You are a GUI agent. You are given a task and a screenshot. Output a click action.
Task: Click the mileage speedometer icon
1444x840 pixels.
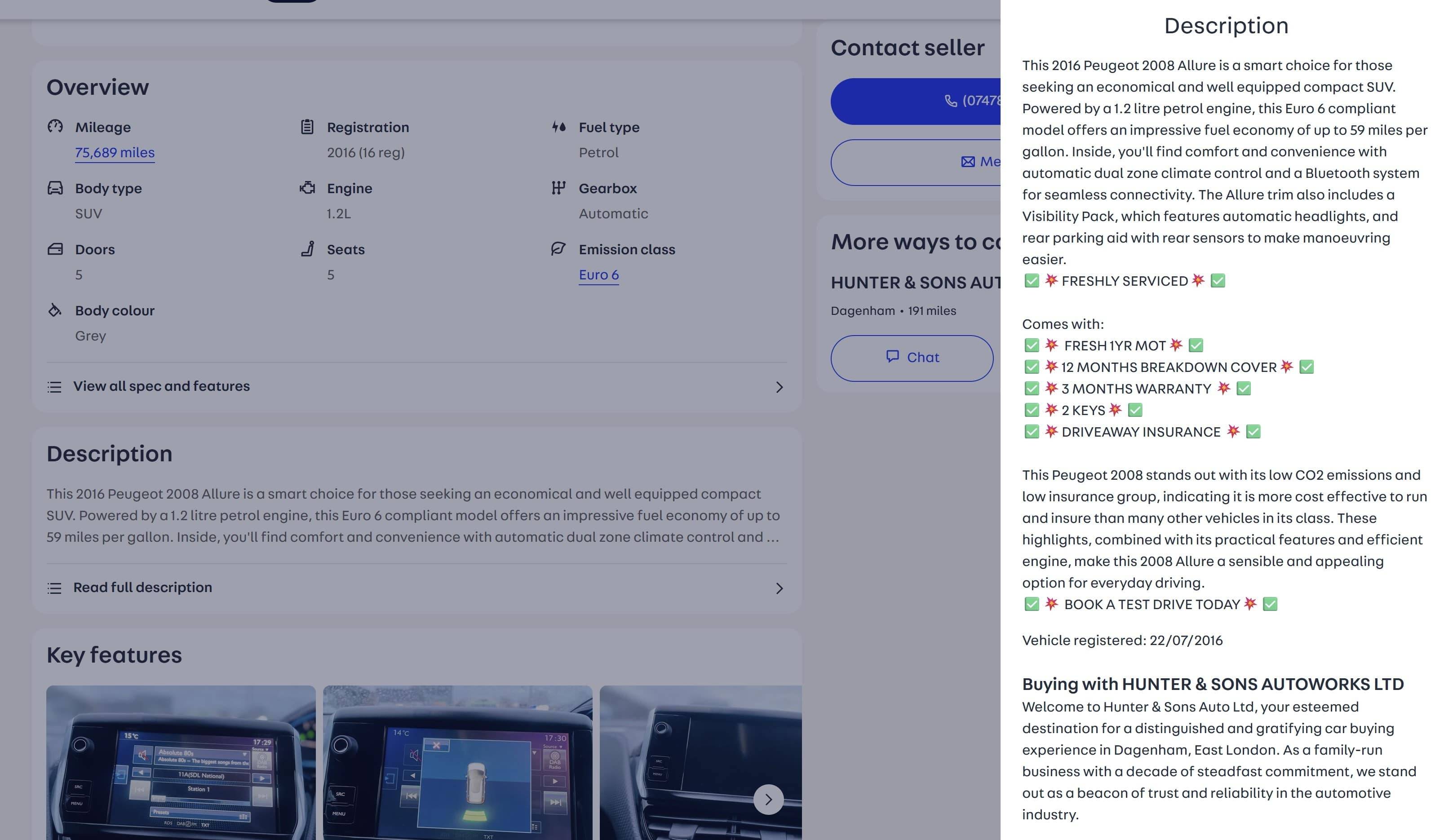(55, 127)
